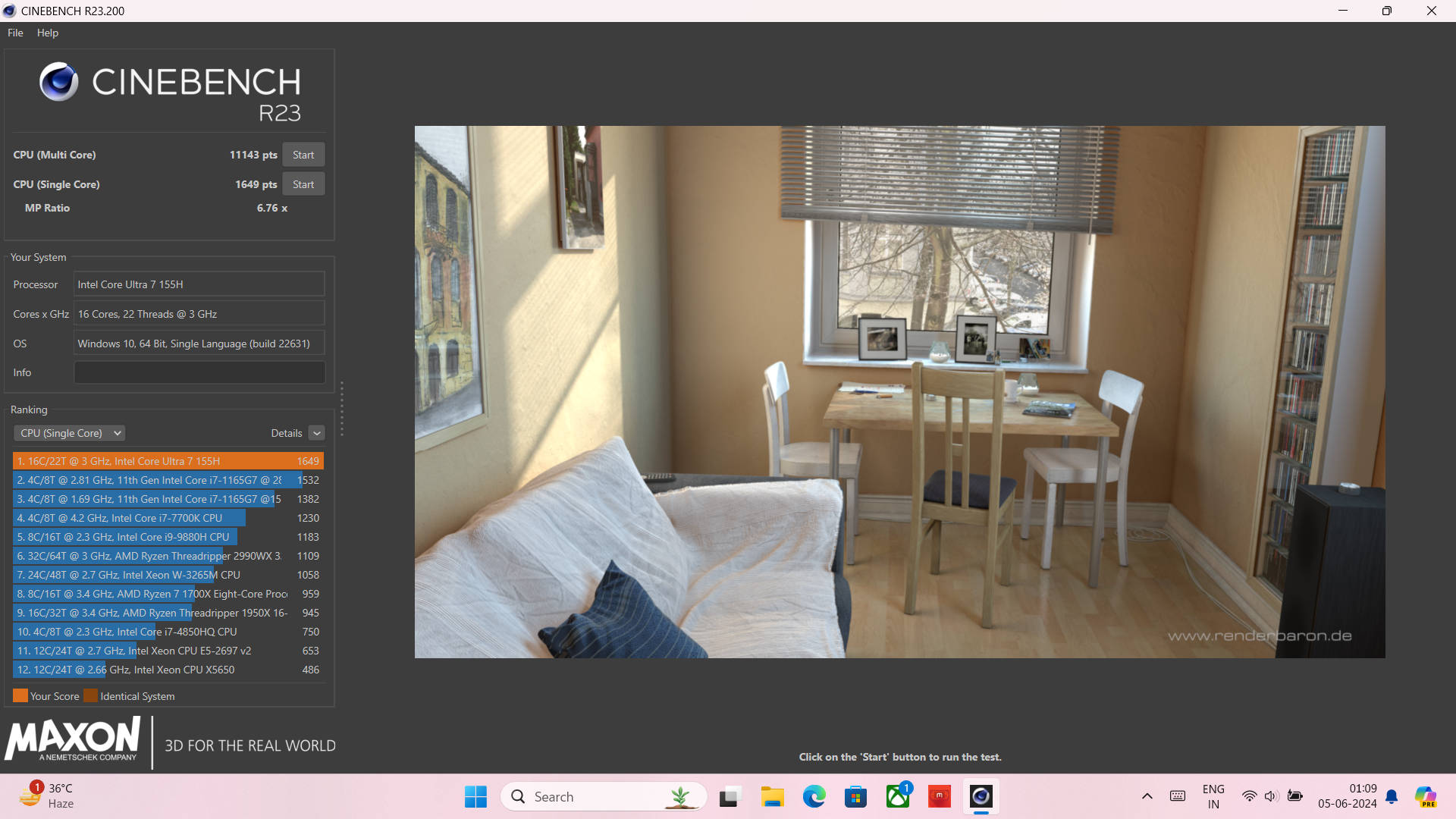Click the CPU (Multi Core) score 11143 pts
Viewport: 1456px width, 819px height.
click(253, 155)
